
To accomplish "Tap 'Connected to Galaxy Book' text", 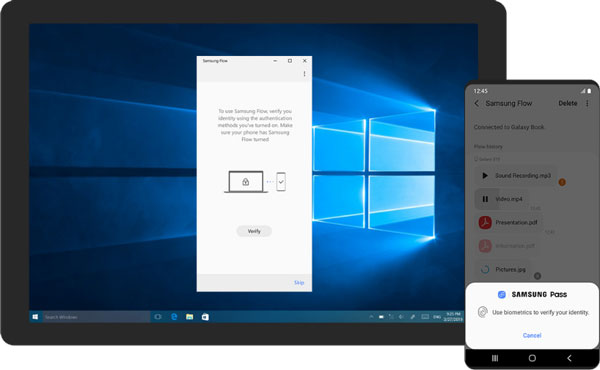I will 509,127.
